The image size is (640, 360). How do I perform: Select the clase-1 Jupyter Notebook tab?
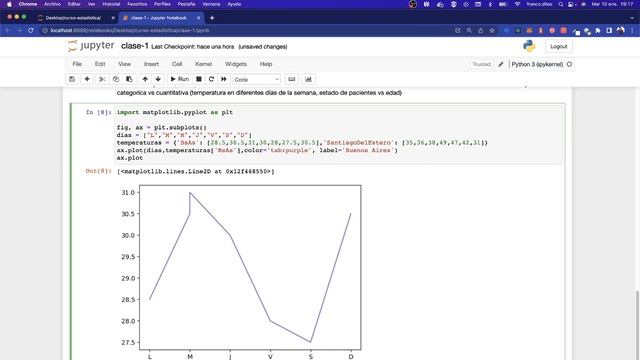tap(159, 18)
